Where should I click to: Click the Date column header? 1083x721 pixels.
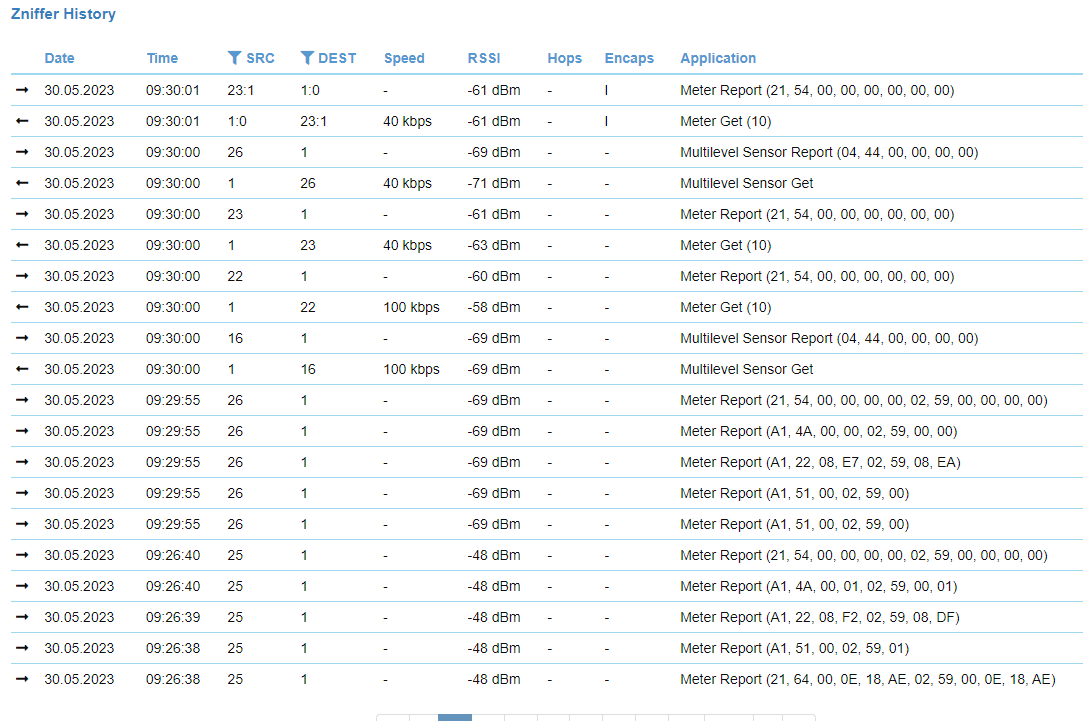59,58
